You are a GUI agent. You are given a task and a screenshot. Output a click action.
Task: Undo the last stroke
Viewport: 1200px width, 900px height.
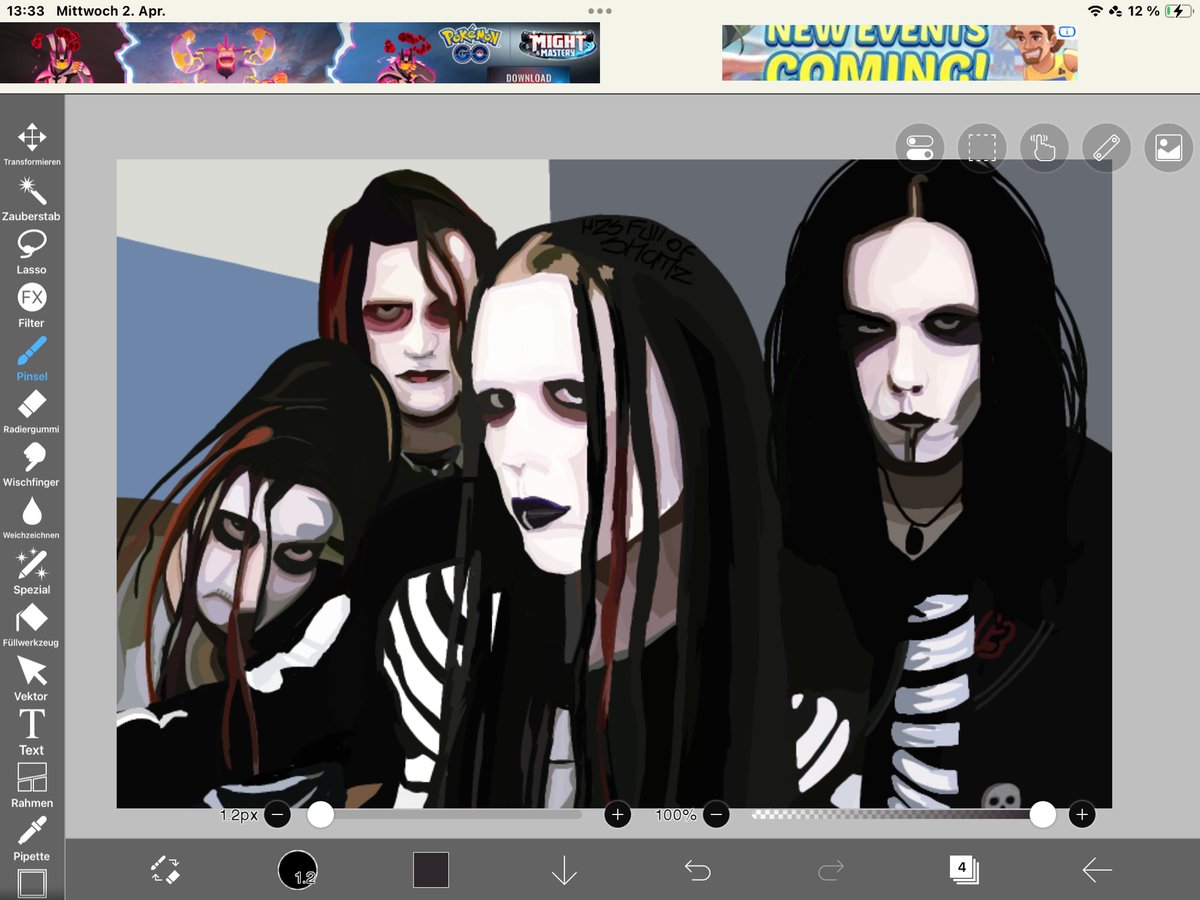697,871
